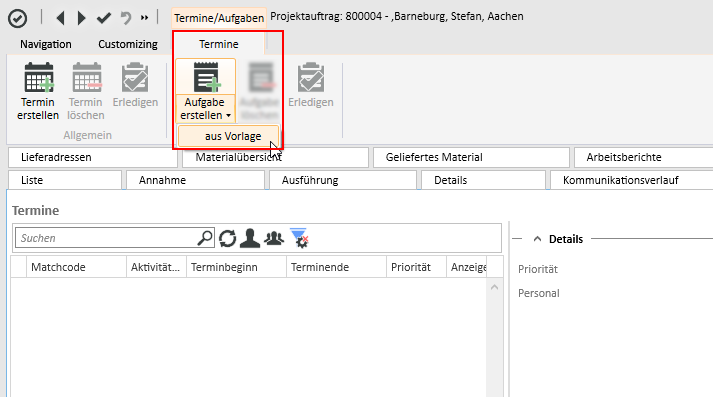Switch to the Arbeitsberichte tab
This screenshot has width=713, height=397.
click(643, 157)
